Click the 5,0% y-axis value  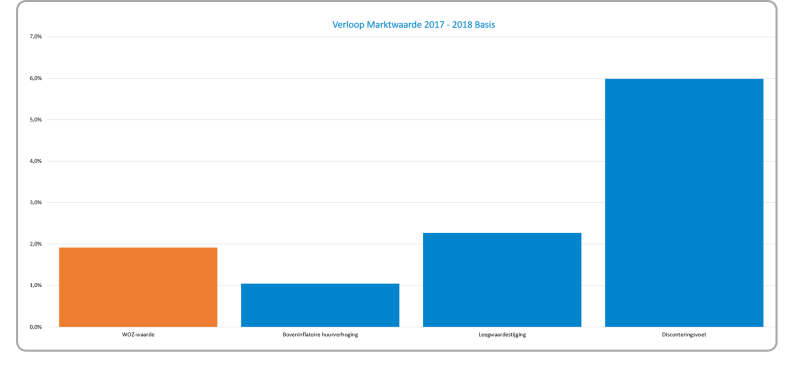click(36, 120)
